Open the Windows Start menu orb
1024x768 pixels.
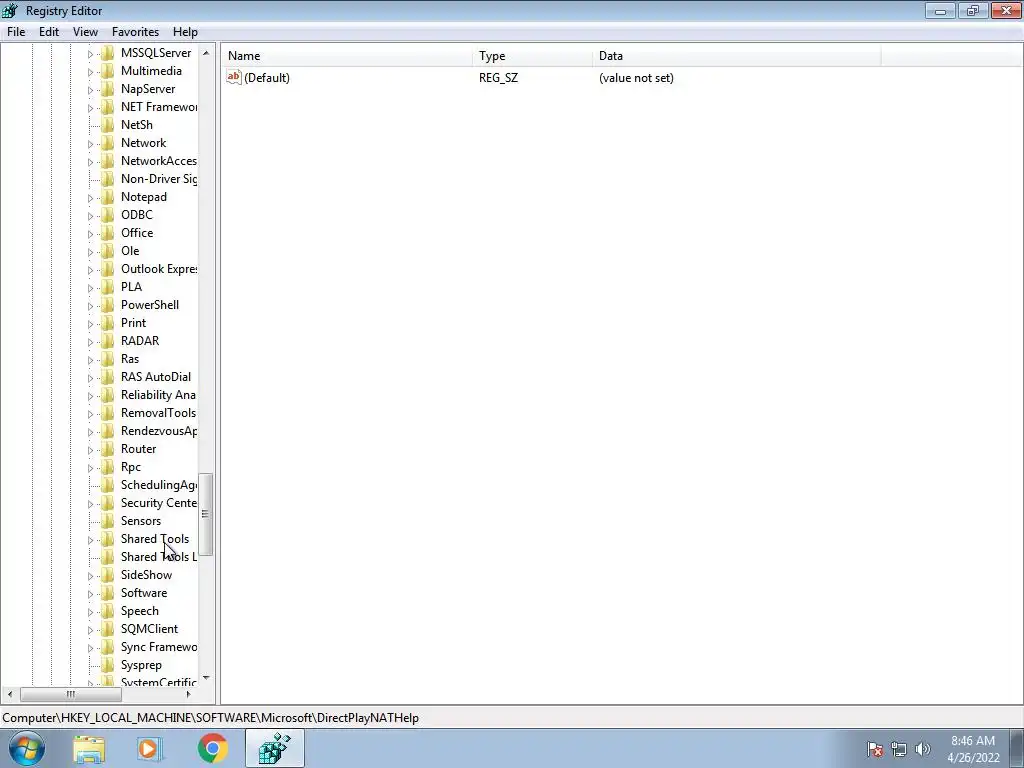pos(27,748)
